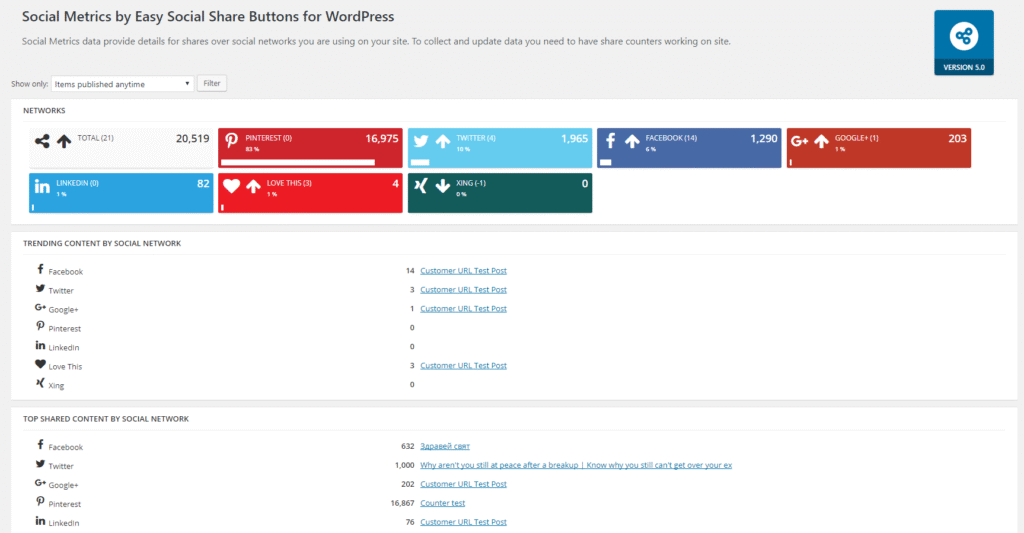Click the Facebook icon in the Trending Content list
The height and width of the screenshot is (533, 1024).
(x=40, y=269)
